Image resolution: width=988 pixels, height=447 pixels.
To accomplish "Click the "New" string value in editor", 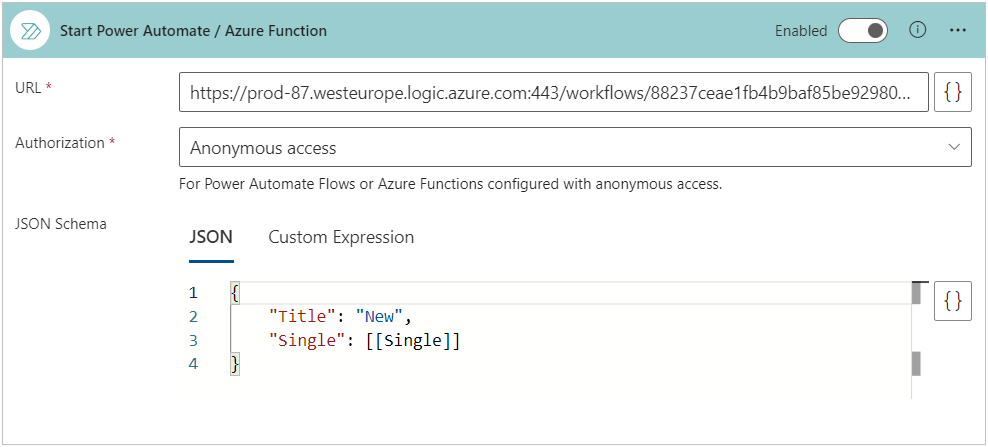I will point(380,317).
